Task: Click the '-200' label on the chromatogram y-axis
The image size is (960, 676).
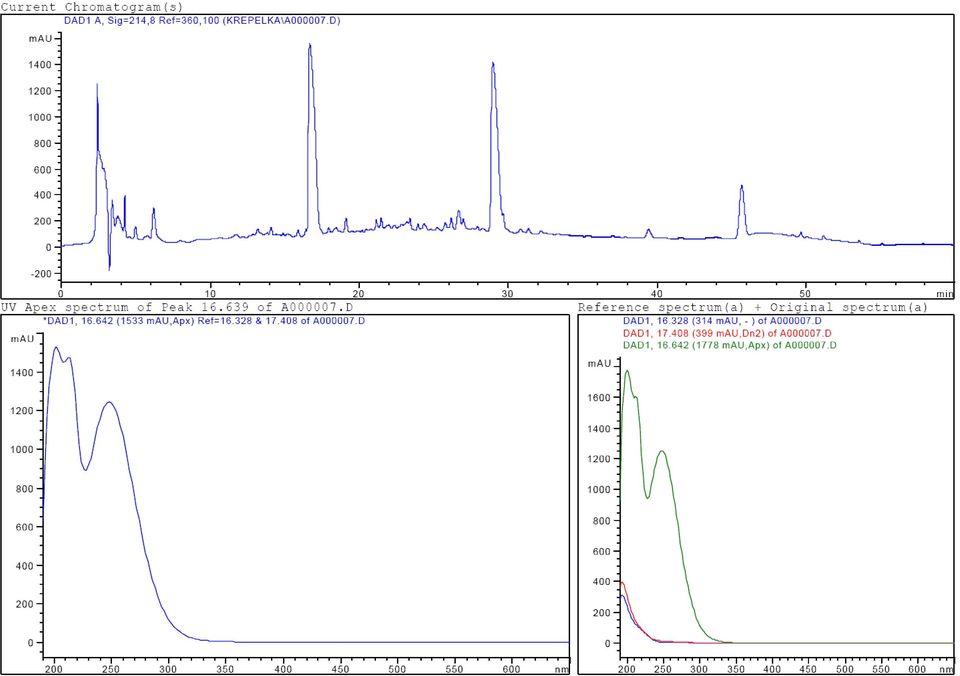Action: pyautogui.click(x=40, y=274)
